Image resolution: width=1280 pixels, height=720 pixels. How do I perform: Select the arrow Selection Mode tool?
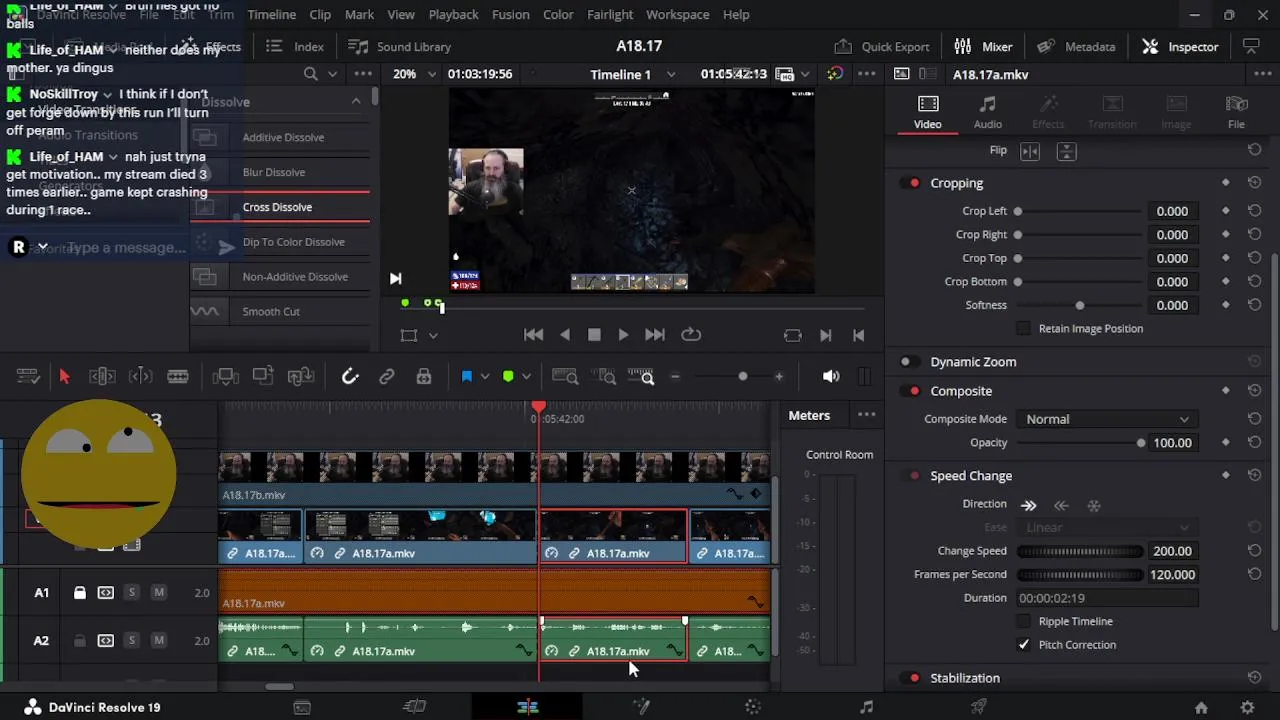click(65, 377)
